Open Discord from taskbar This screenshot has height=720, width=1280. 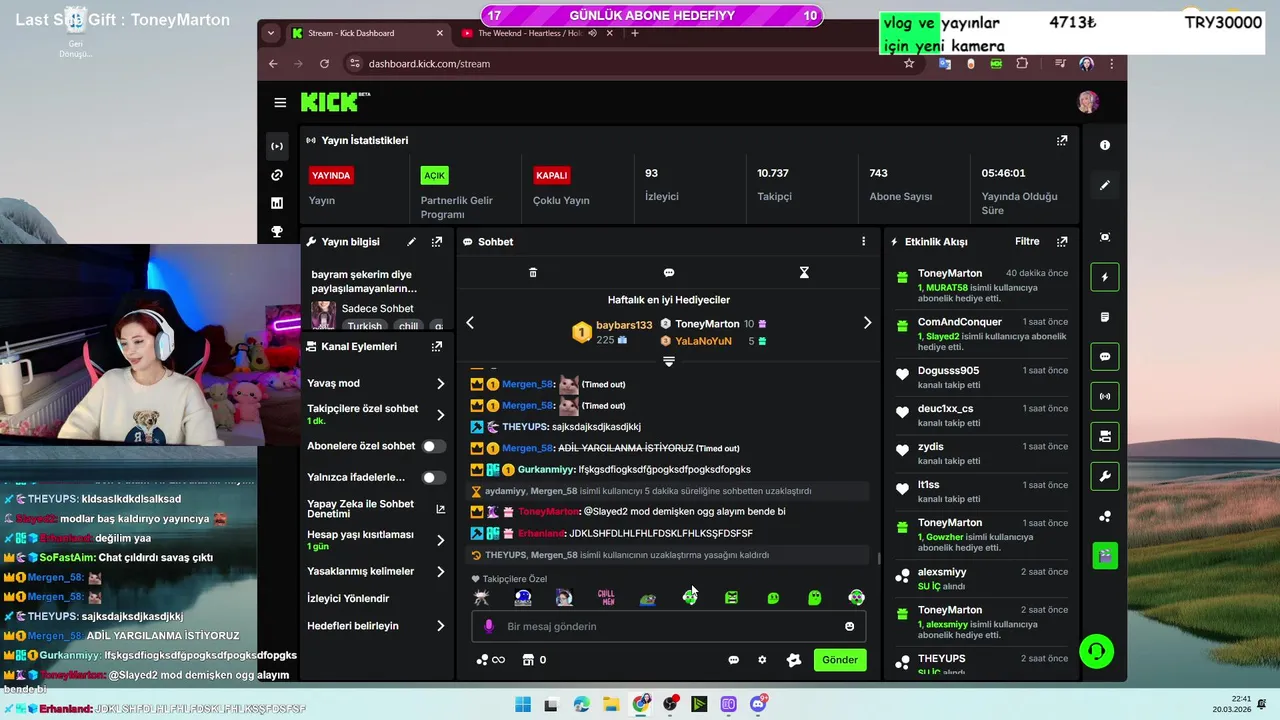tap(759, 704)
